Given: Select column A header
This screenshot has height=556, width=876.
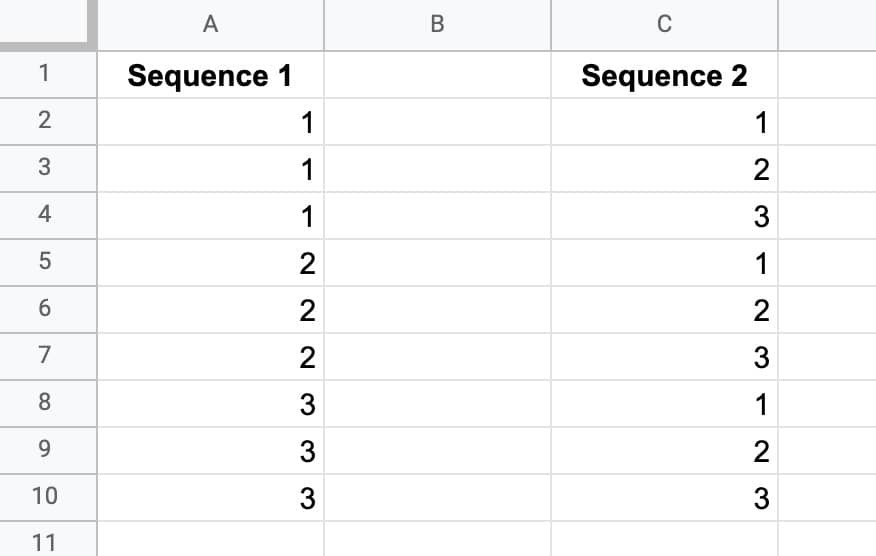Looking at the screenshot, I should click(211, 25).
